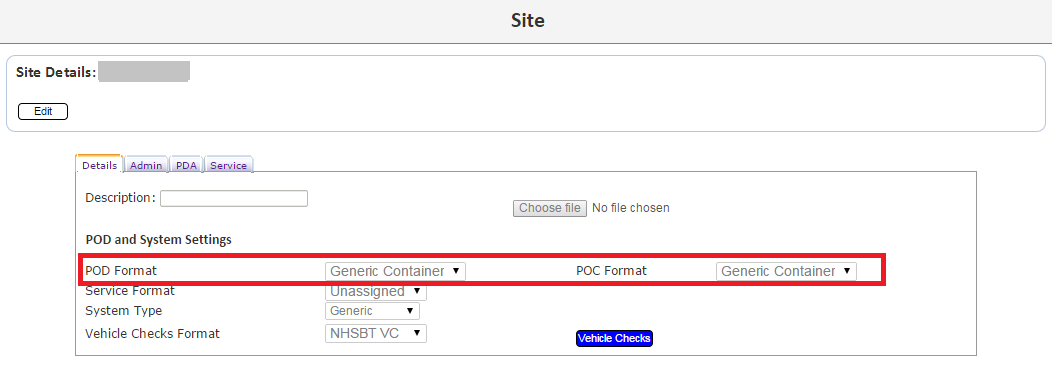Click the Choose file button
The width and height of the screenshot is (1052, 370).
(549, 207)
